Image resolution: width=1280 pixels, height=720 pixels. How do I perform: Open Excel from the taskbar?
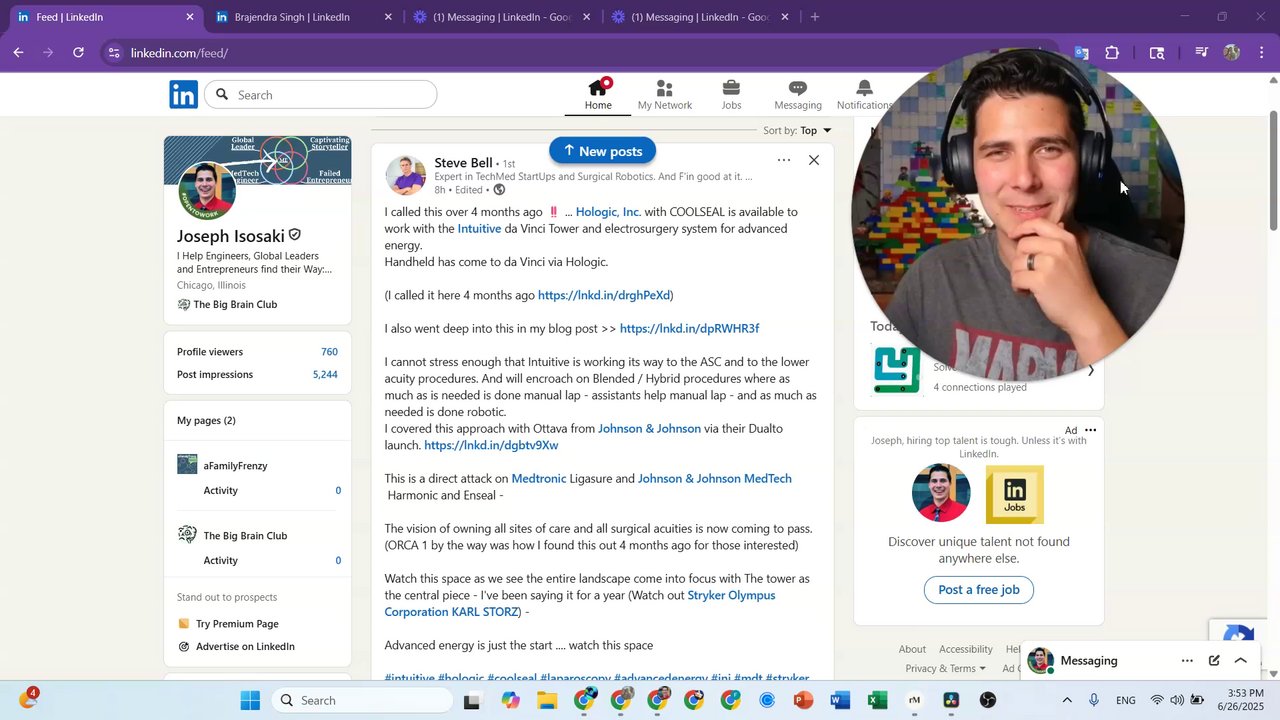click(x=877, y=701)
